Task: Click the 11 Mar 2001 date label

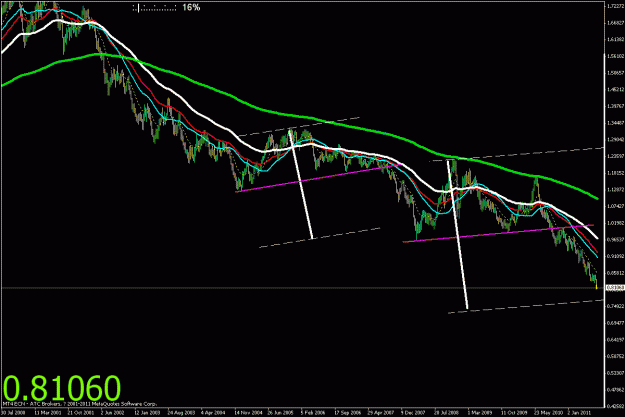Action: pos(48,413)
